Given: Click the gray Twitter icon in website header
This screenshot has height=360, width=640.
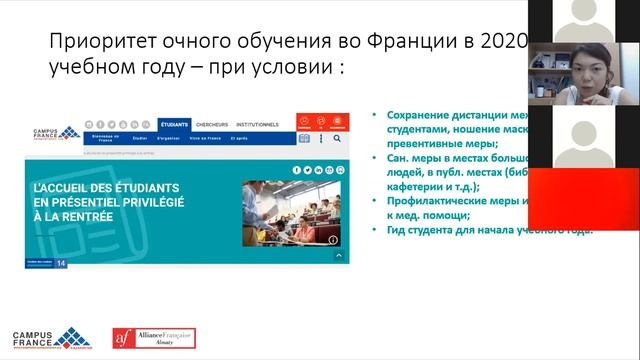Looking at the screenshot, I should (x=111, y=124).
